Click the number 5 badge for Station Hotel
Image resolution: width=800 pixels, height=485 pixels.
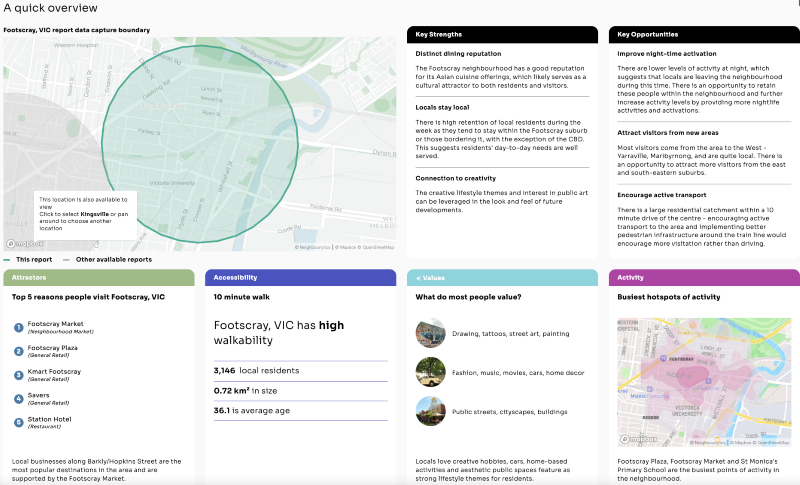pyautogui.click(x=18, y=422)
